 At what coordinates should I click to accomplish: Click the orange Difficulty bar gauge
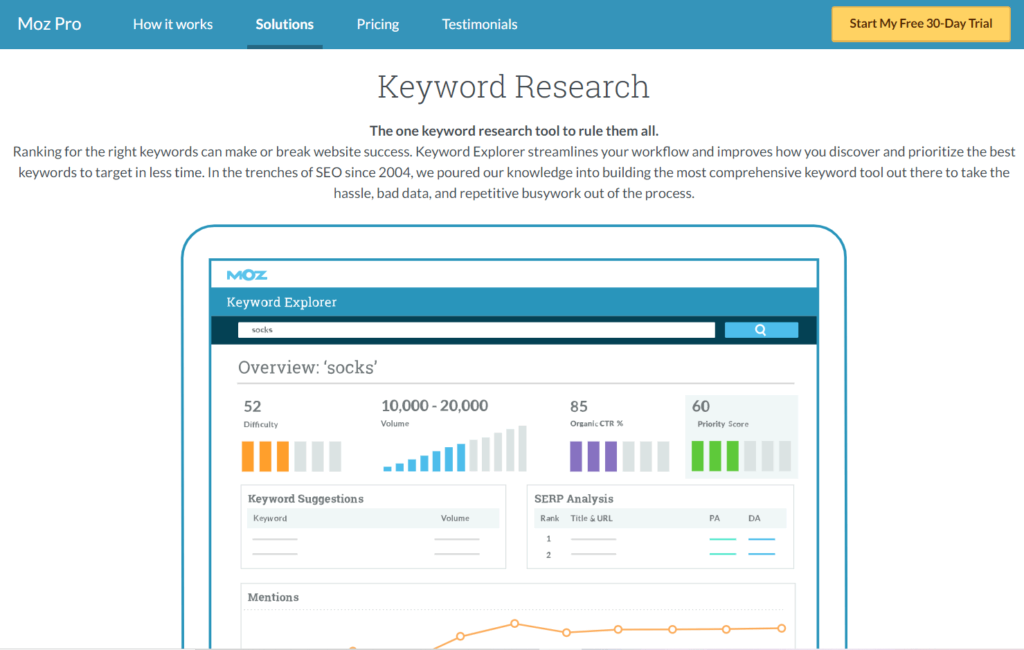(x=291, y=456)
